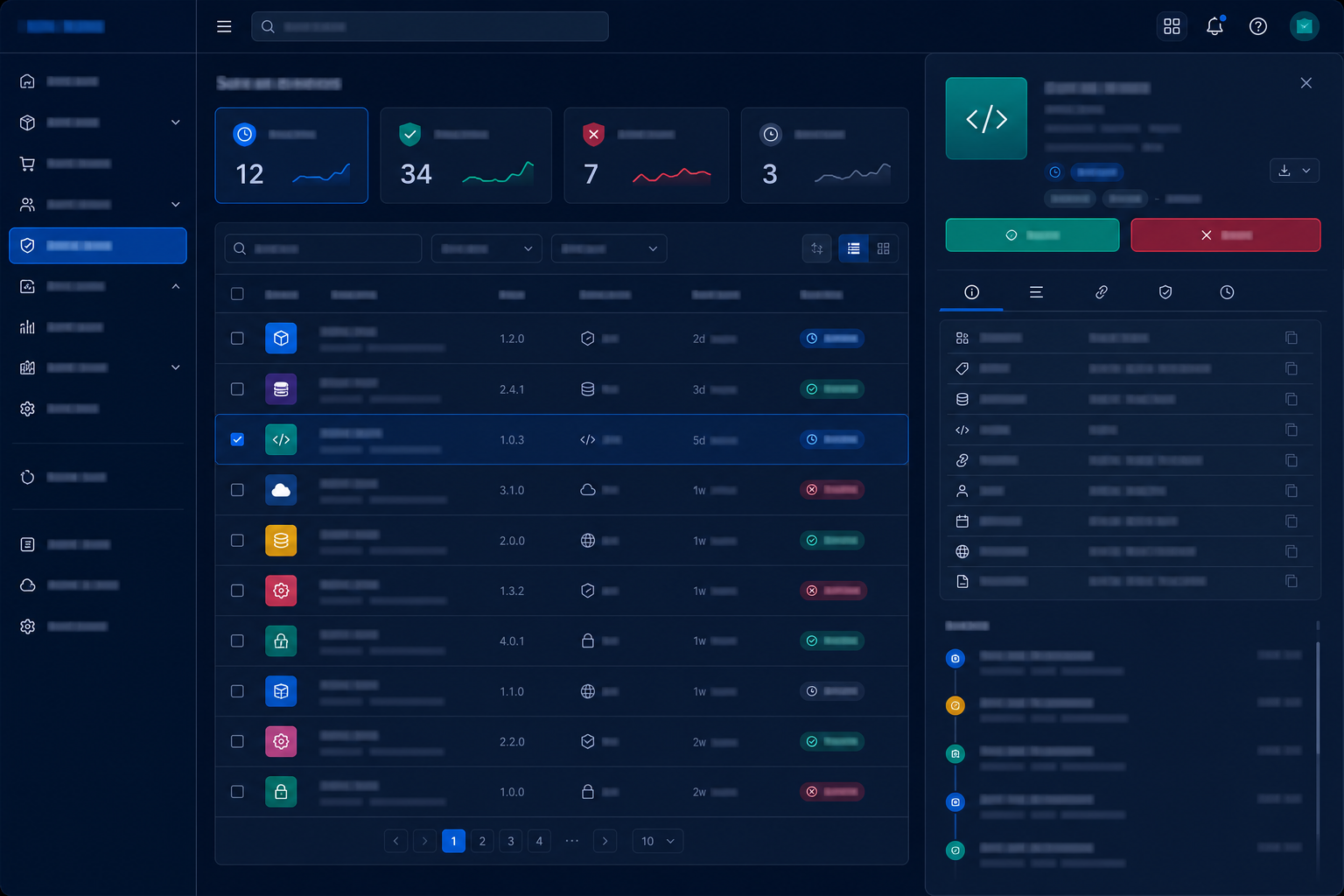The width and height of the screenshot is (1344, 896).
Task: Check the checkbox for the 2.4.1 row
Action: (237, 388)
